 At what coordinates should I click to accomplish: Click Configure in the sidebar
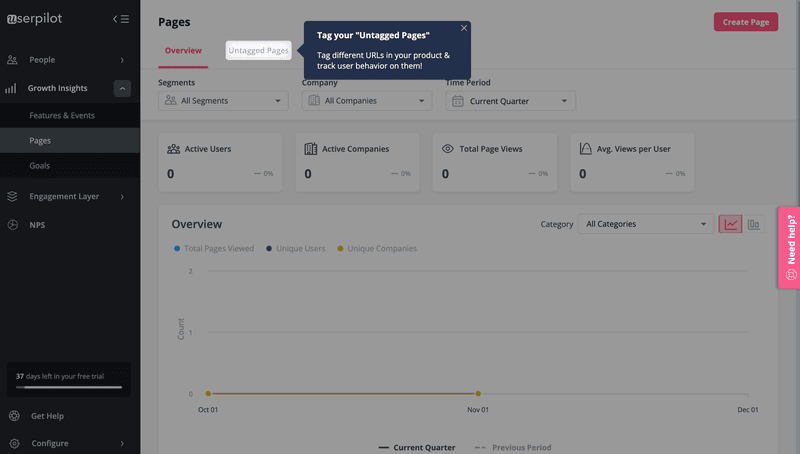tap(50, 443)
